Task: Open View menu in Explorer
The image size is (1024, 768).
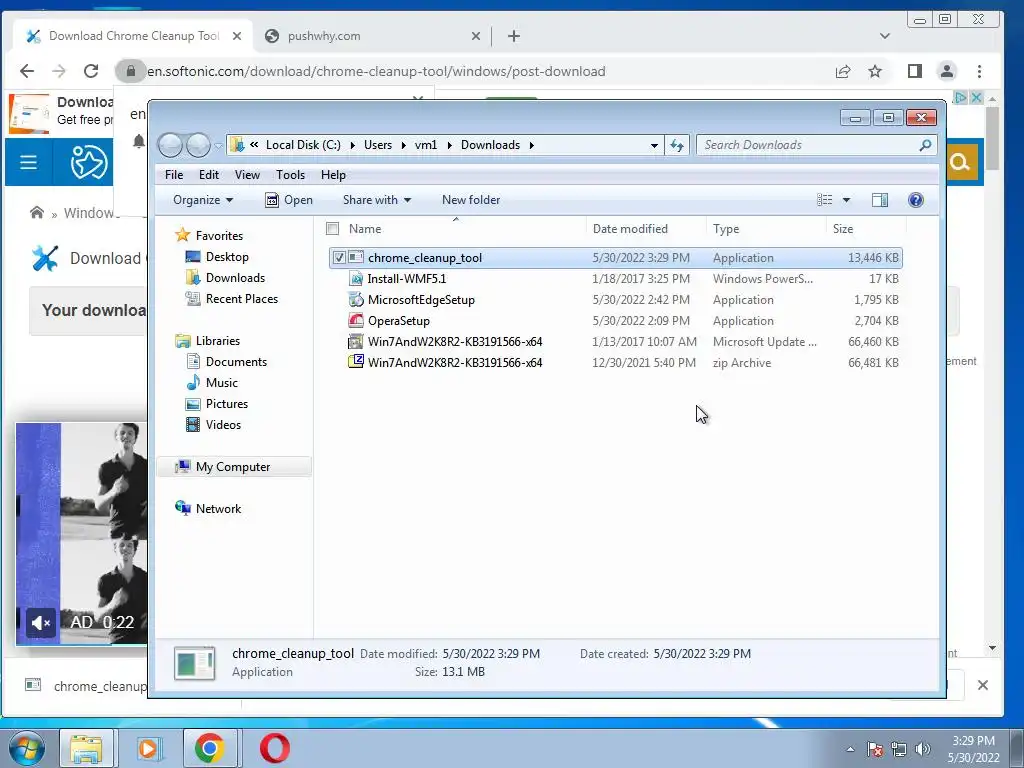Action: pyautogui.click(x=247, y=175)
